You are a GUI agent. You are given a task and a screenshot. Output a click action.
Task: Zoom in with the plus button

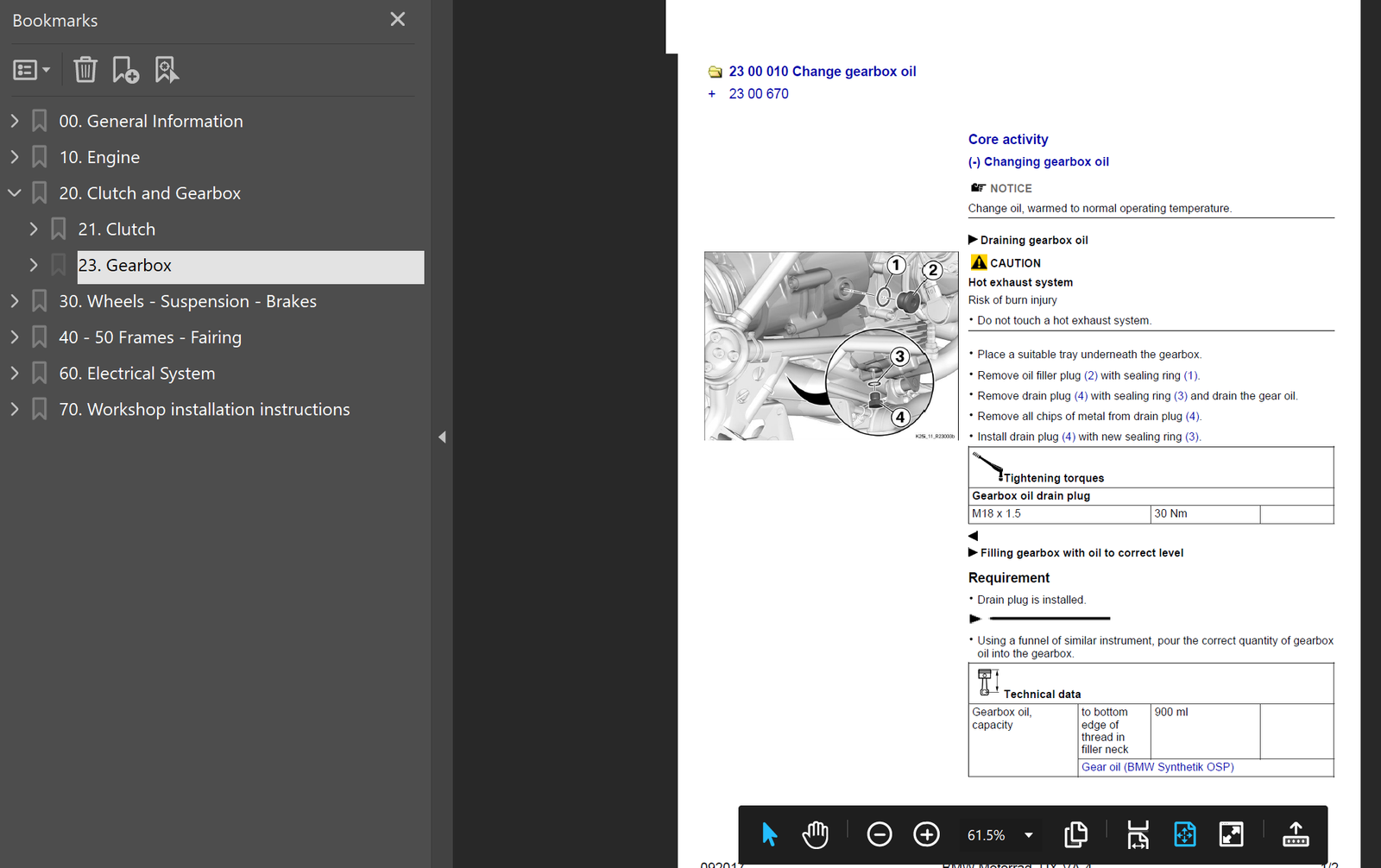(x=926, y=834)
